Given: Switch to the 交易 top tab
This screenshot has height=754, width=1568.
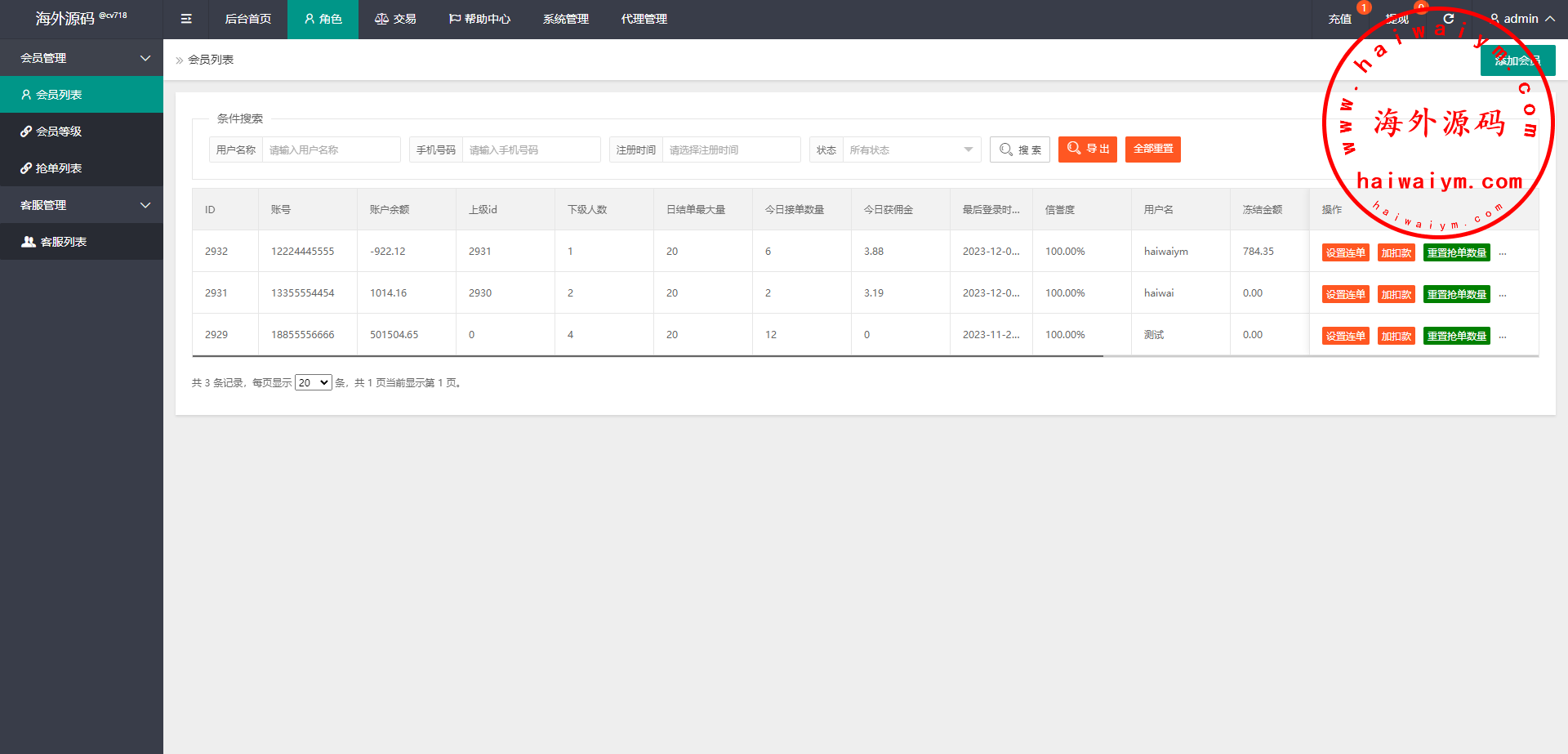Looking at the screenshot, I should click(395, 19).
